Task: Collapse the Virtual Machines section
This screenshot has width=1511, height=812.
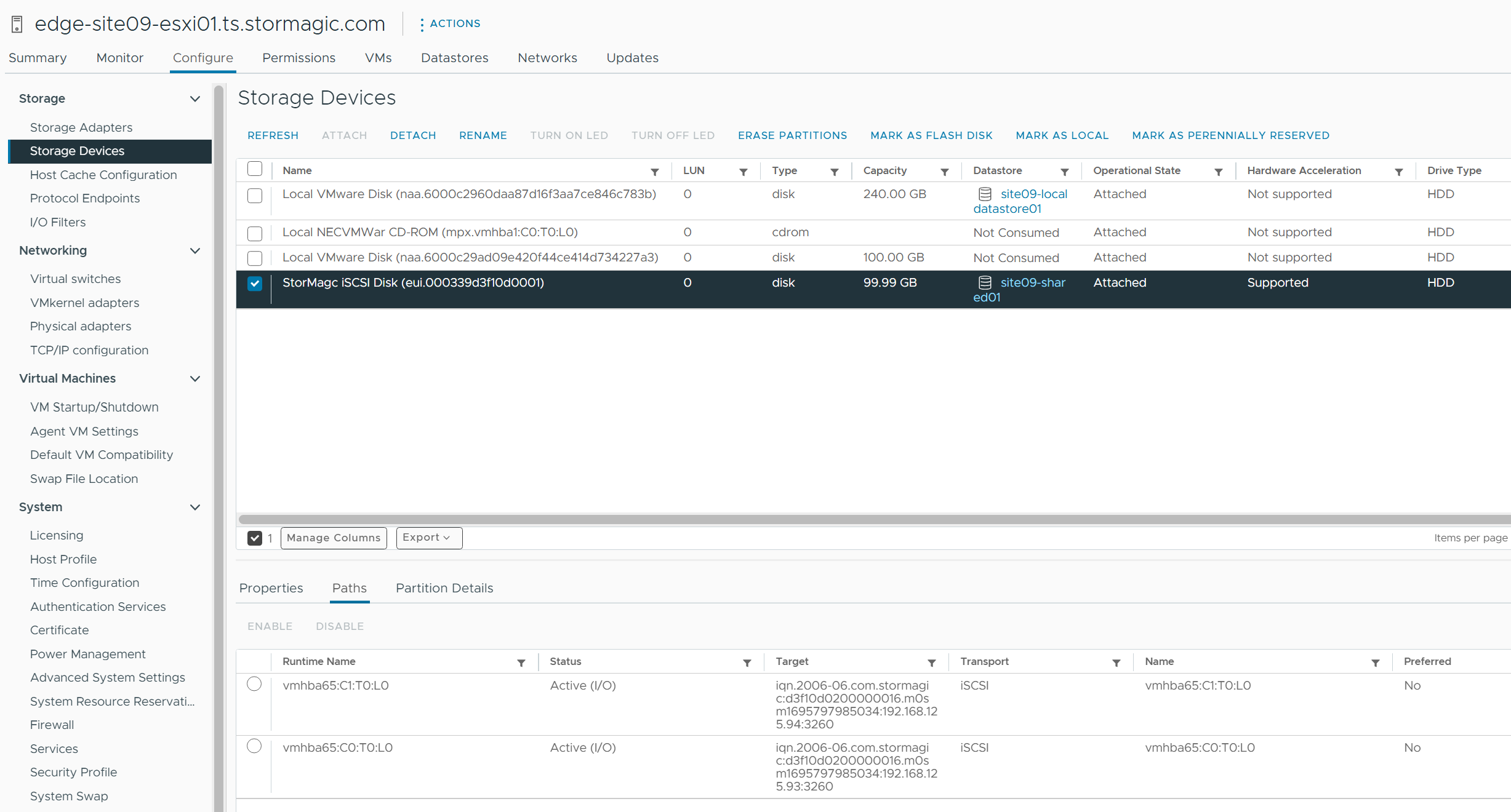Action: tap(195, 378)
